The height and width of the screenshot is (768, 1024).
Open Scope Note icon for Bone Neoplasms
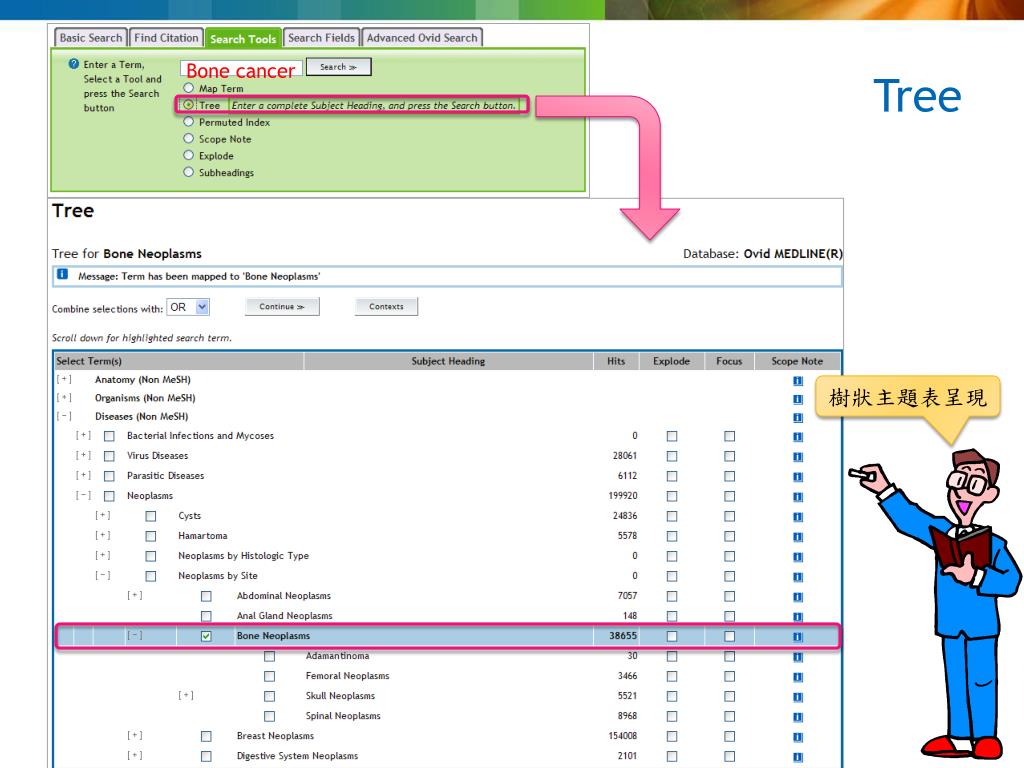pyautogui.click(x=798, y=636)
